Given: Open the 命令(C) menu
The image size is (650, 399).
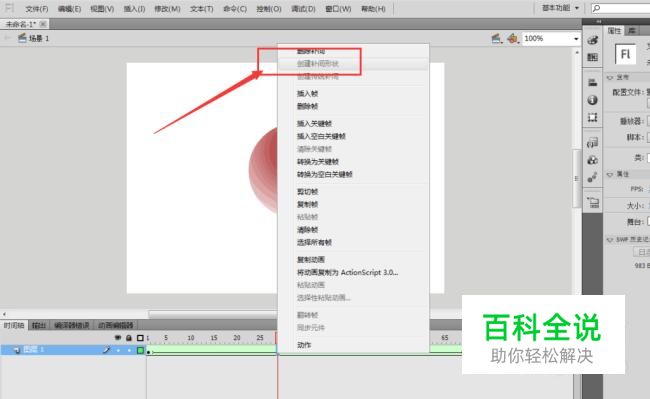Looking at the screenshot, I should [235, 9].
